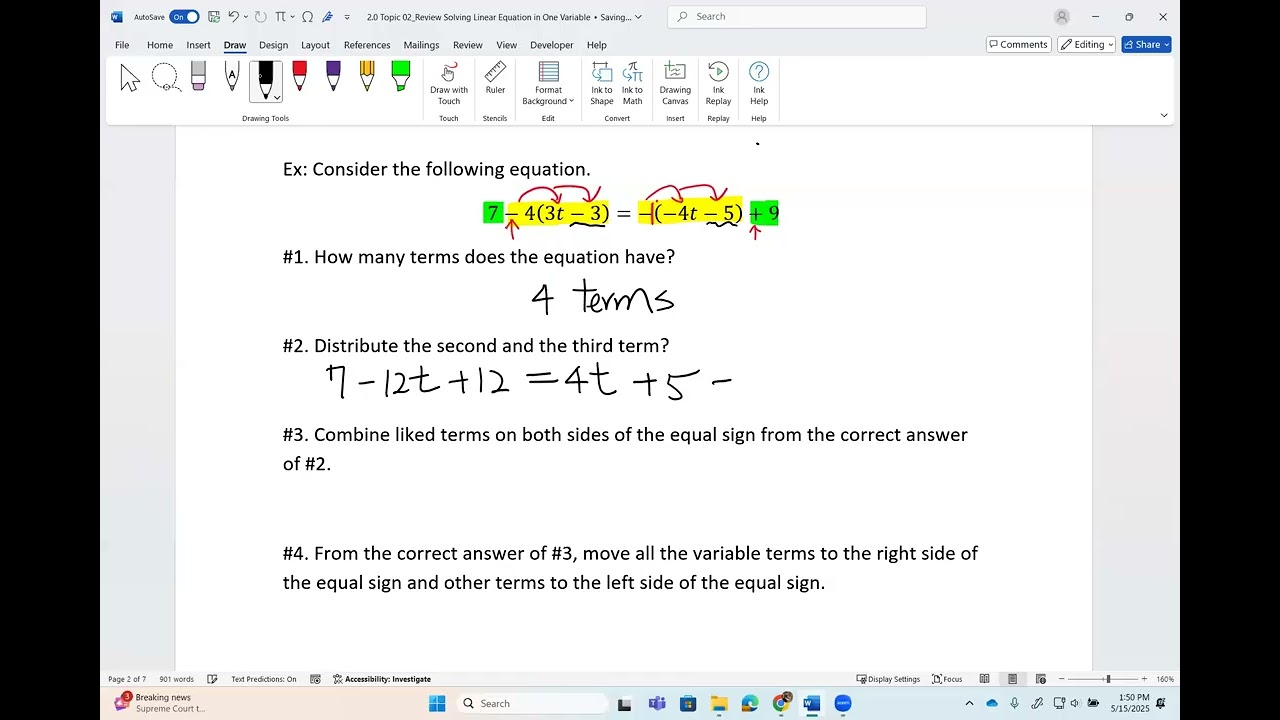The image size is (1280, 720).
Task: Open Display Settings
Action: (888, 679)
